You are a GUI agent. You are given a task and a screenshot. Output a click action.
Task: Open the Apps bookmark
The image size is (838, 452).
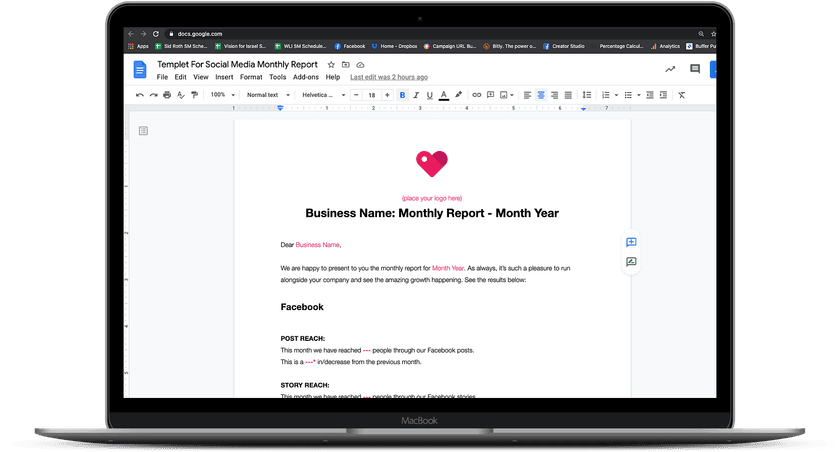click(138, 46)
